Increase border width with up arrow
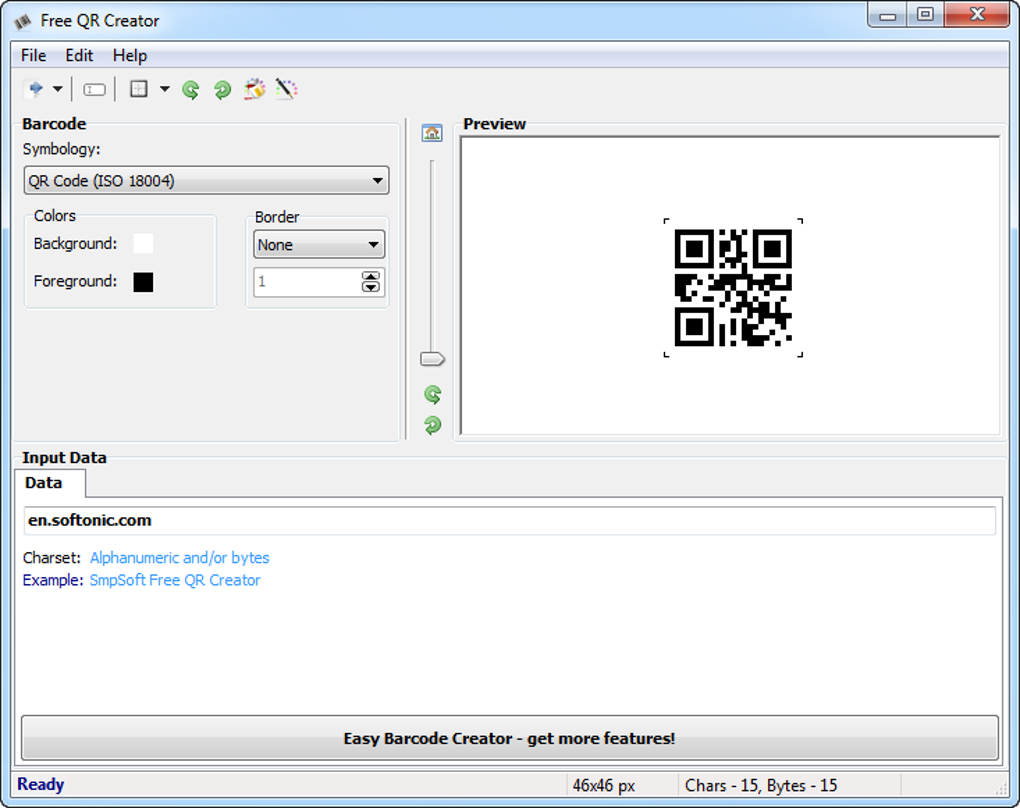Image resolution: width=1020 pixels, height=808 pixels. click(371, 276)
